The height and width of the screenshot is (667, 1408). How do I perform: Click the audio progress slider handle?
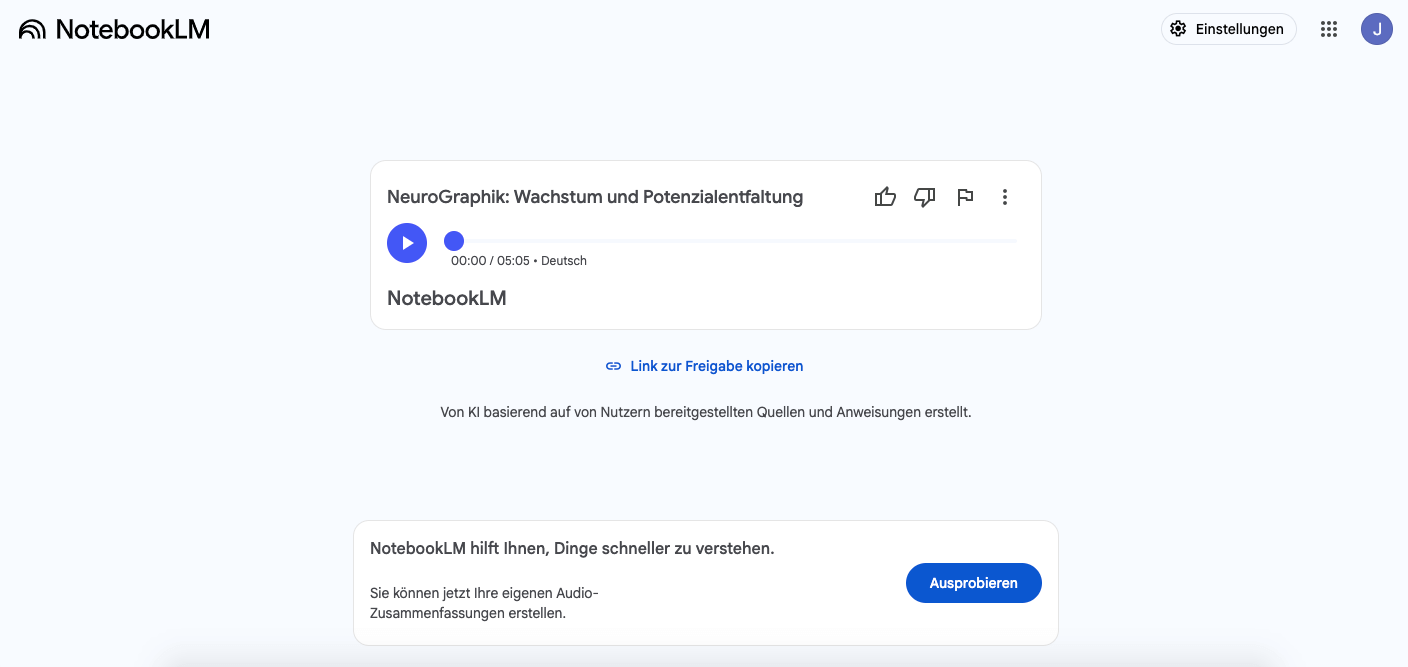[x=454, y=241]
